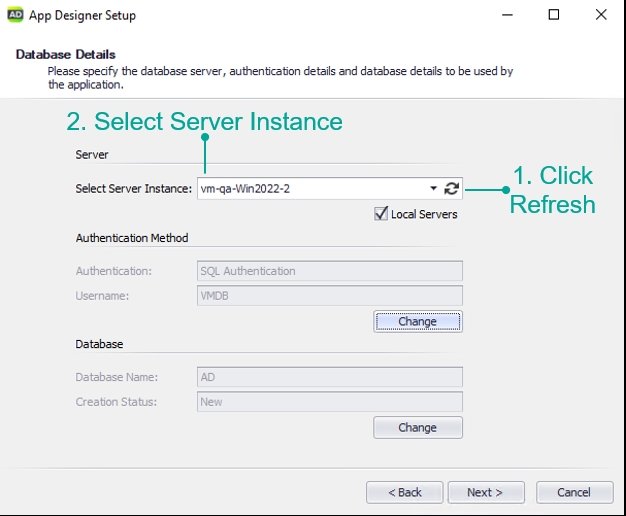The width and height of the screenshot is (626, 516).
Task: Click the refresh server list icon
Action: click(x=452, y=189)
